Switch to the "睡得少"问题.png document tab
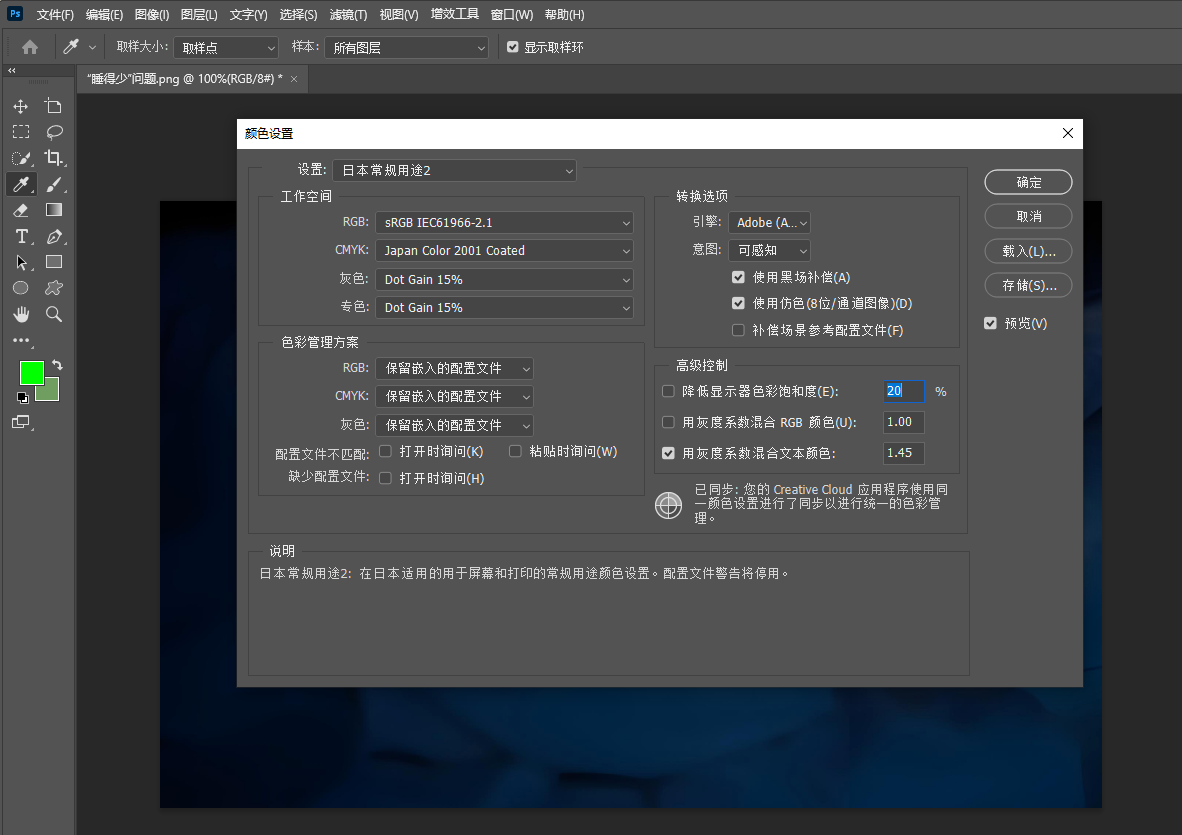1182x835 pixels. coord(185,78)
